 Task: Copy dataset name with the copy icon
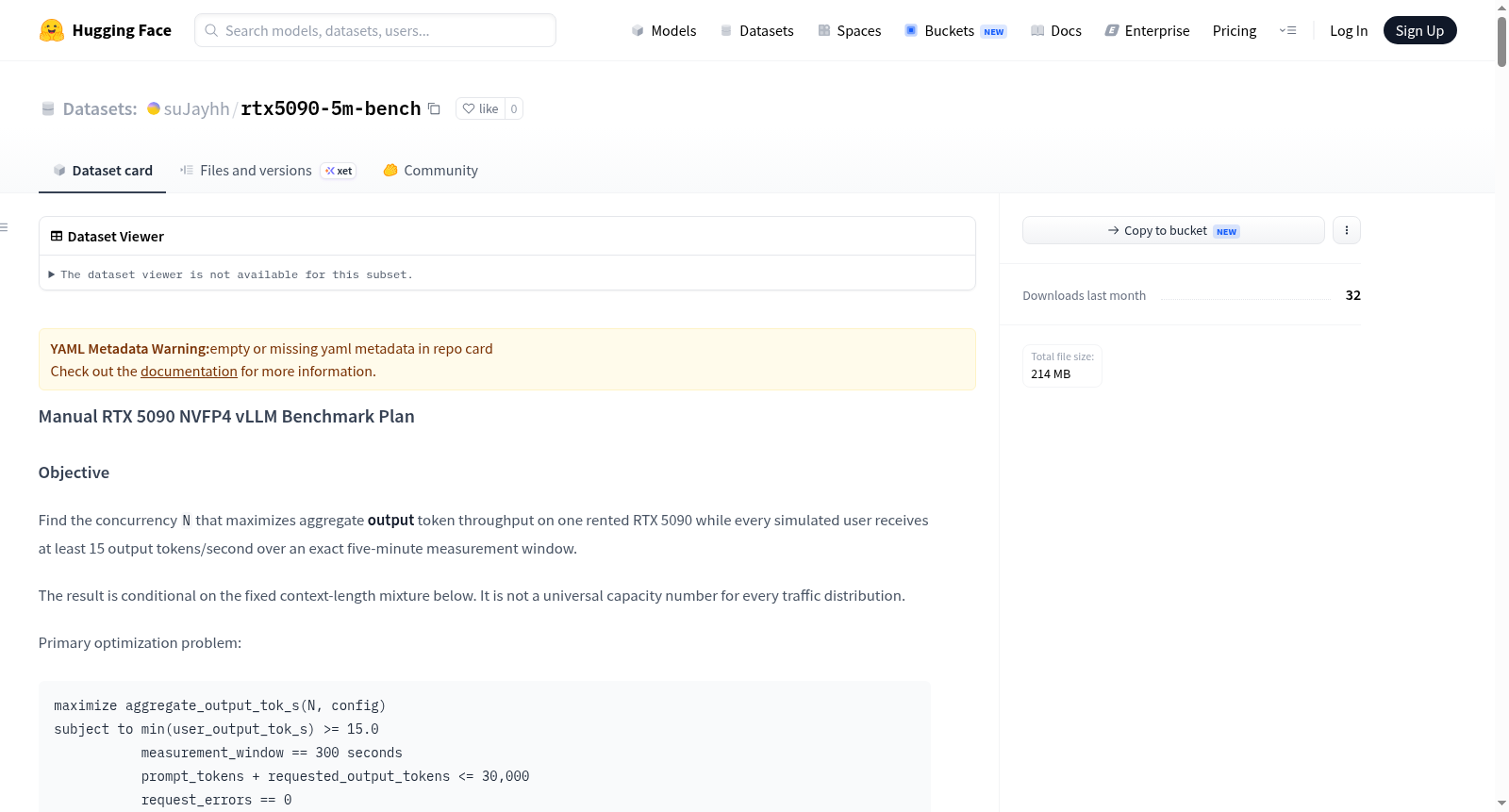[434, 108]
